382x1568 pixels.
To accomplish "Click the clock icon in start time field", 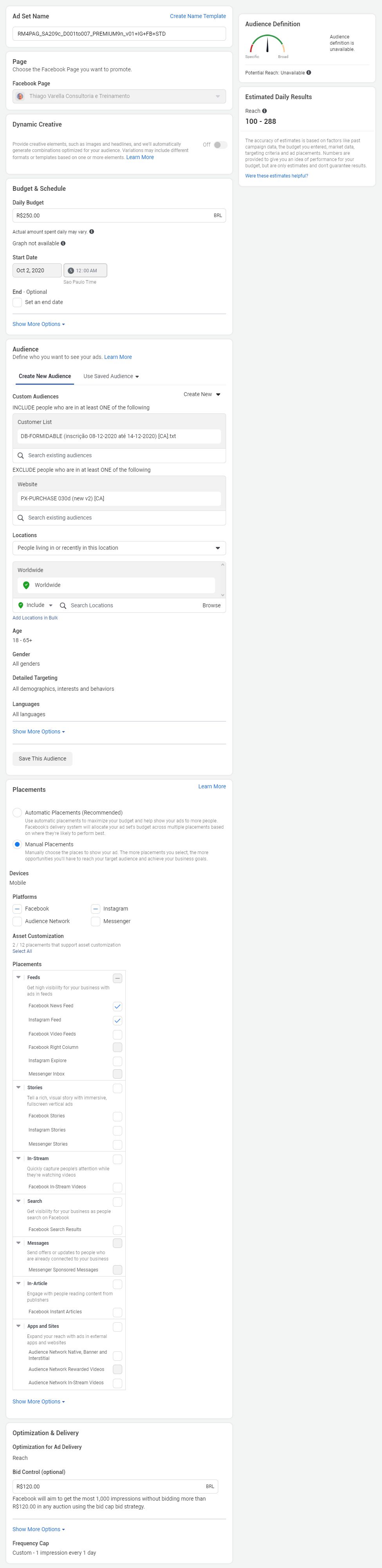I will pyautogui.click(x=71, y=270).
